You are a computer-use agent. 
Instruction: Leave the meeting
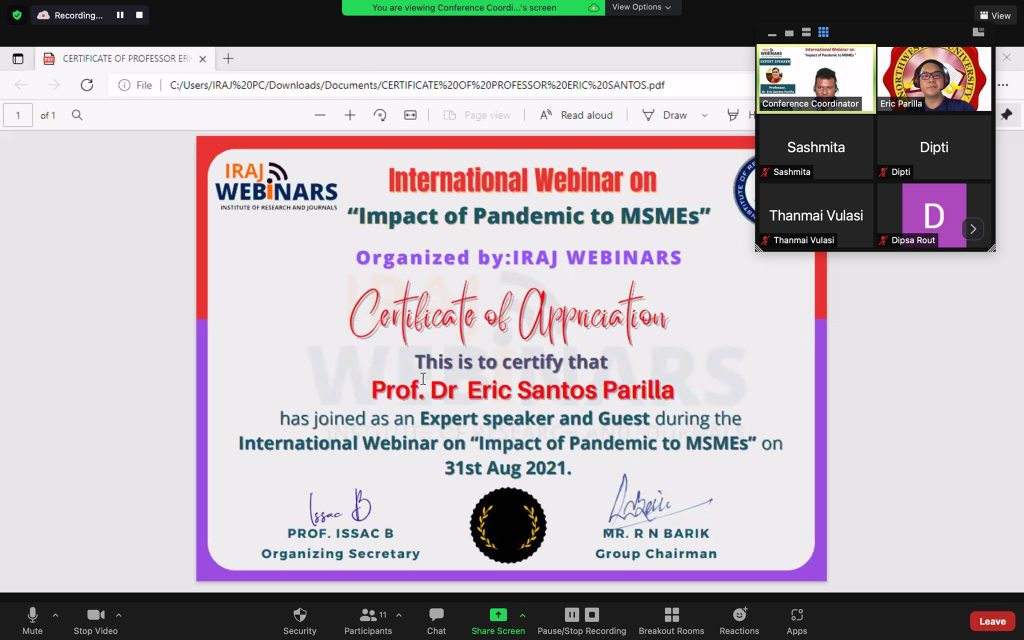[x=991, y=621]
